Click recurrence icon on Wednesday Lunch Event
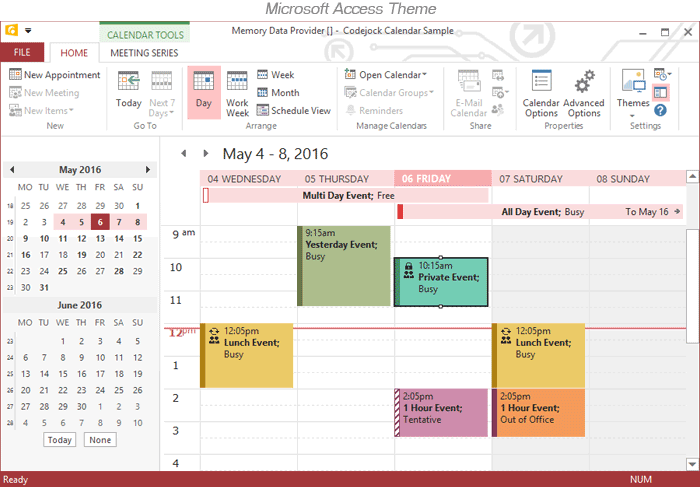The width and height of the screenshot is (700, 487). tap(214, 332)
